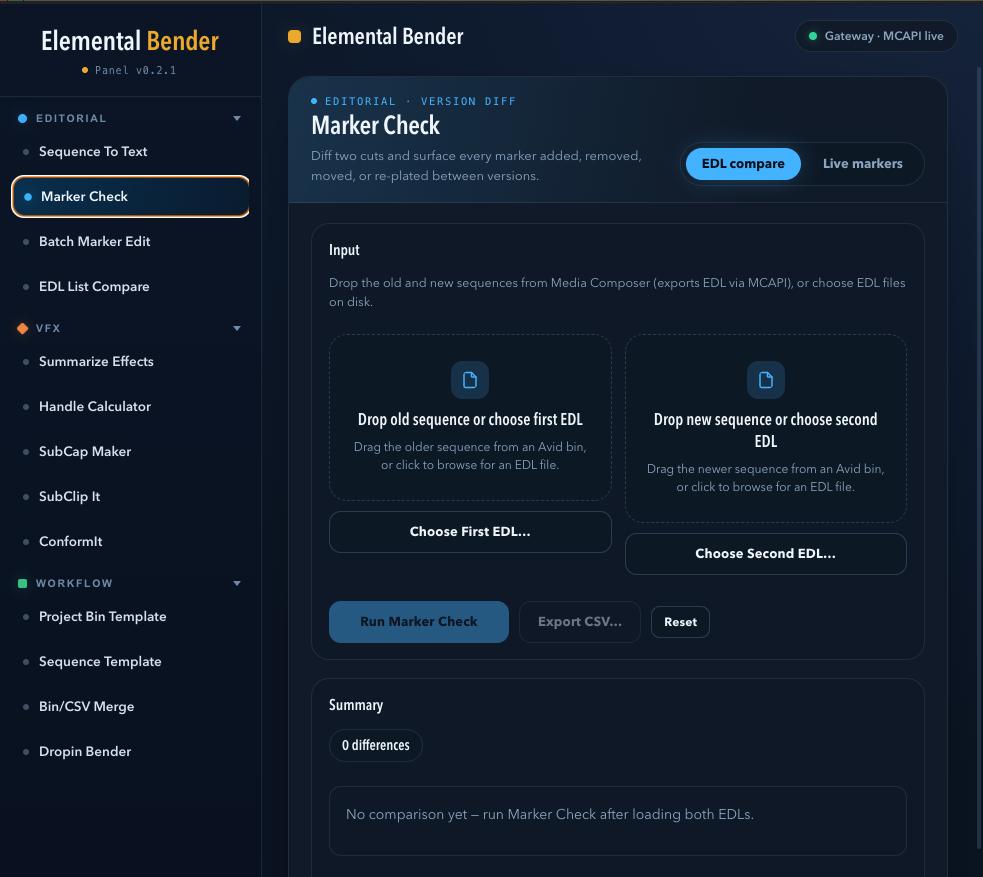The width and height of the screenshot is (983, 877).
Task: Click the green Gateway status dot
Action: (x=812, y=36)
